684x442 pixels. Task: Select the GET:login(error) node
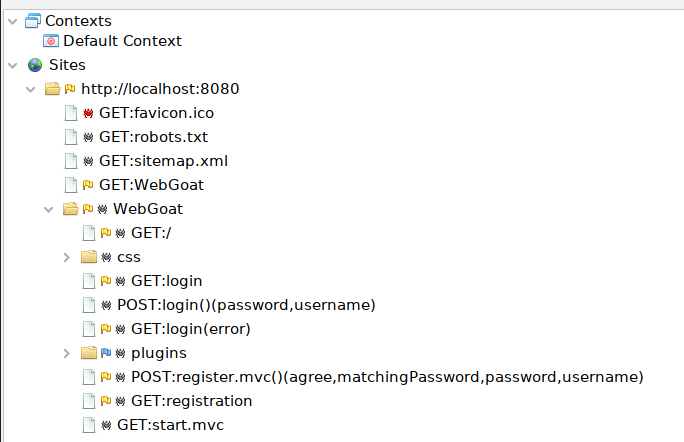point(190,329)
